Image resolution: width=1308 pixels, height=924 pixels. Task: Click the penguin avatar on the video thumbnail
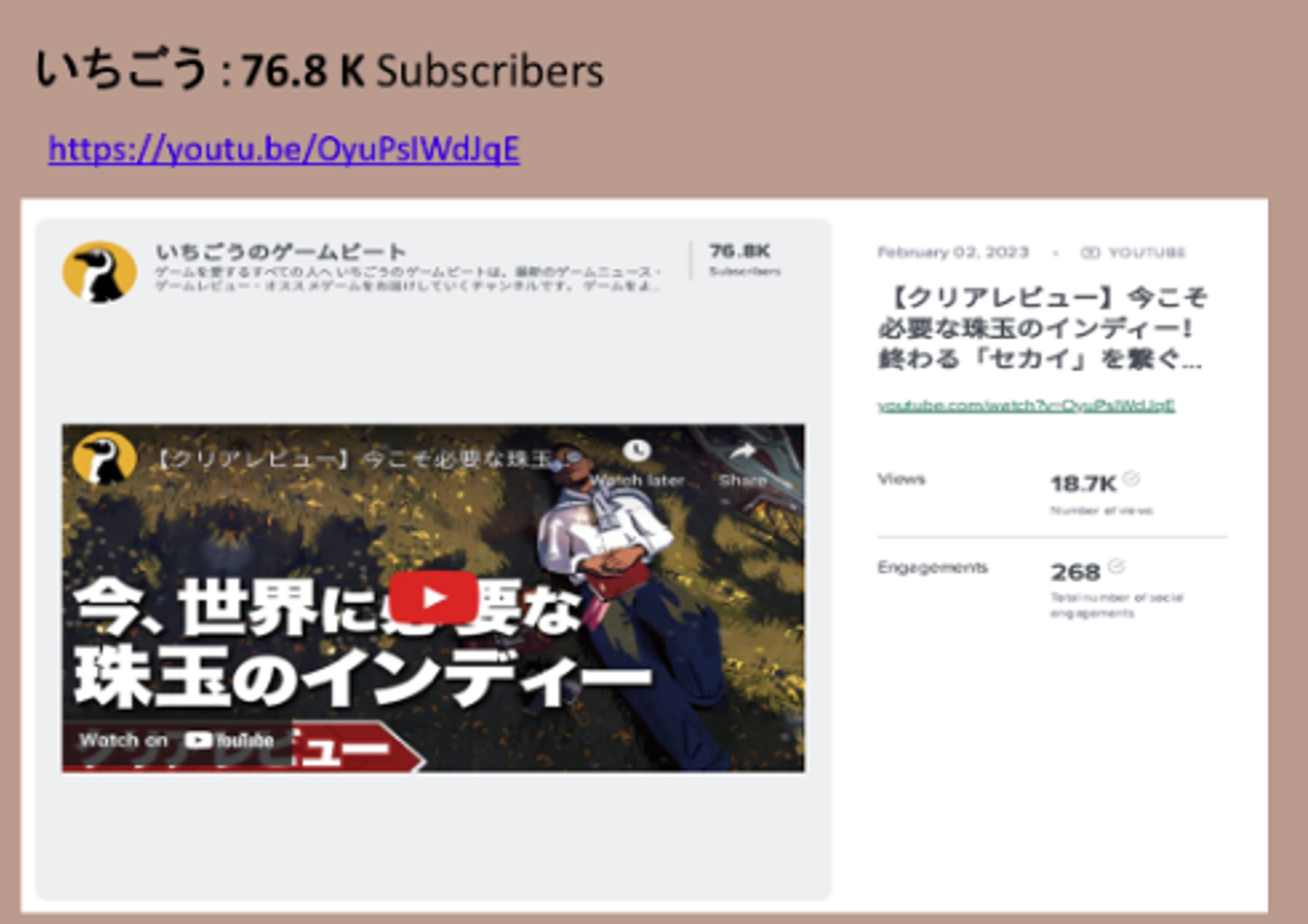tap(104, 457)
